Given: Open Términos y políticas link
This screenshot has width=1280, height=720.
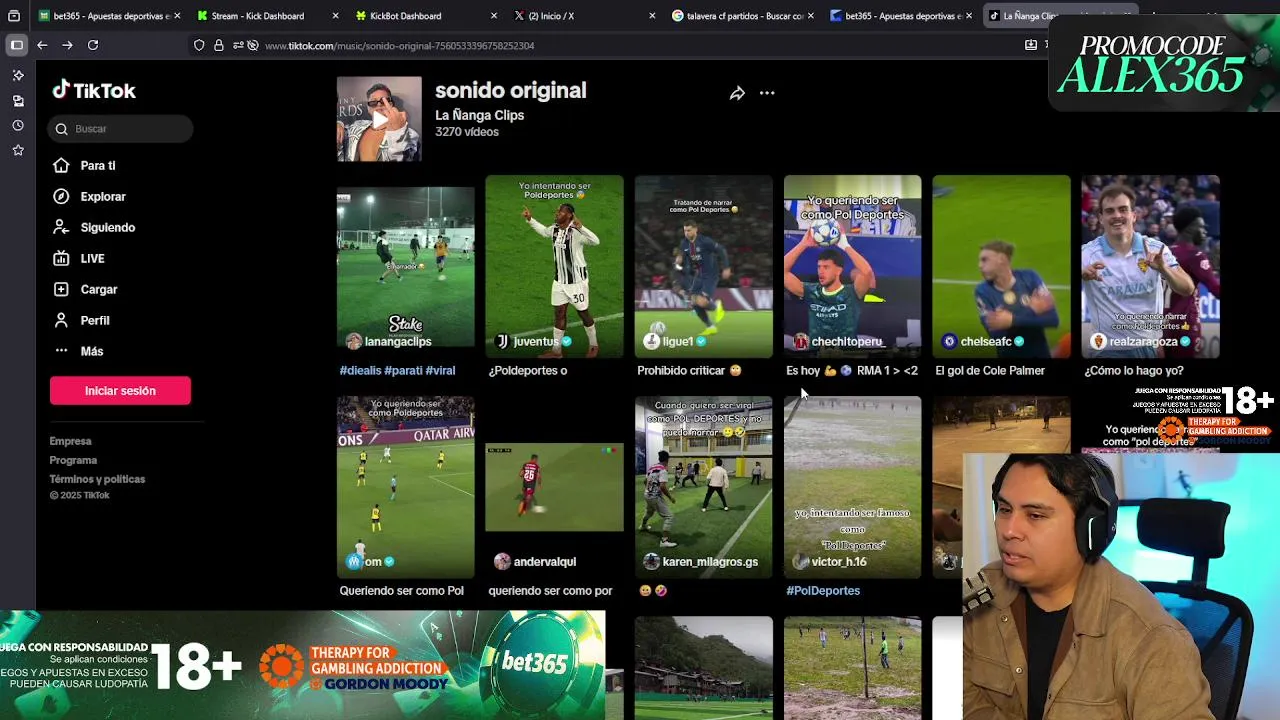Looking at the screenshot, I should click(97, 479).
